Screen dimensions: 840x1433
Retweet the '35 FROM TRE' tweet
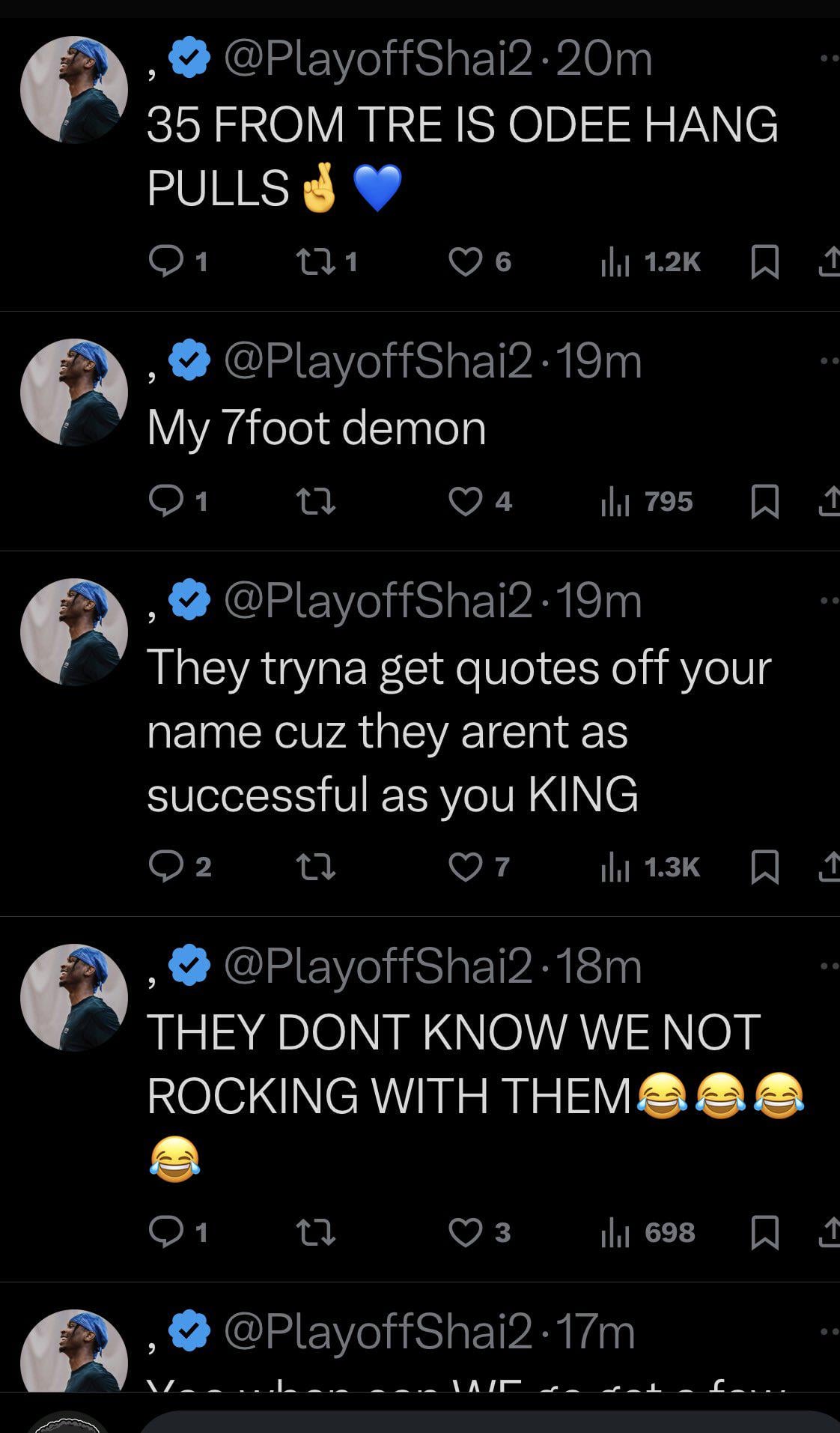click(315, 261)
